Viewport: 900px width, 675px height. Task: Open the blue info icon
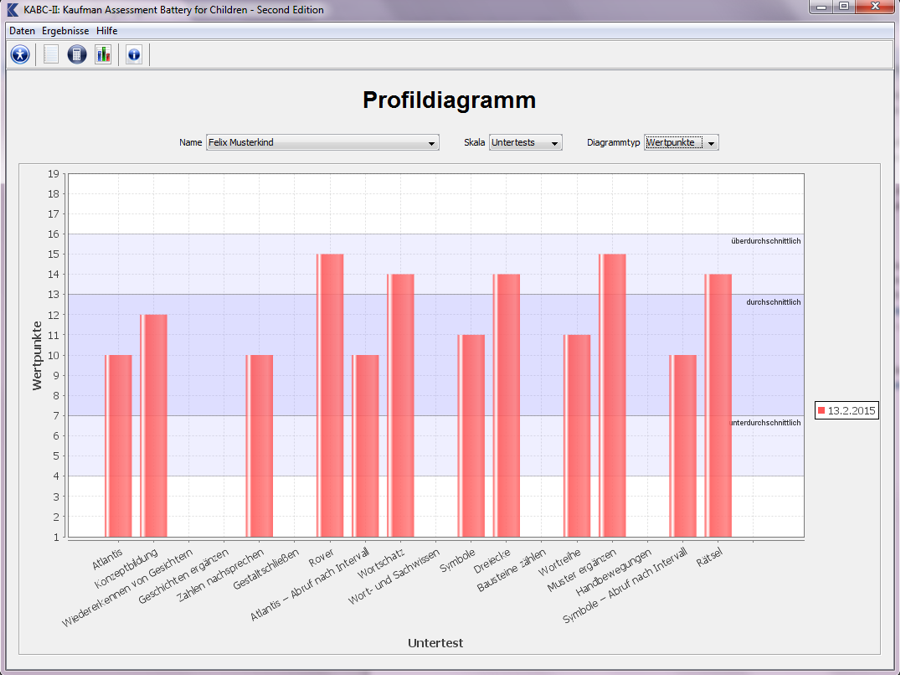134,54
